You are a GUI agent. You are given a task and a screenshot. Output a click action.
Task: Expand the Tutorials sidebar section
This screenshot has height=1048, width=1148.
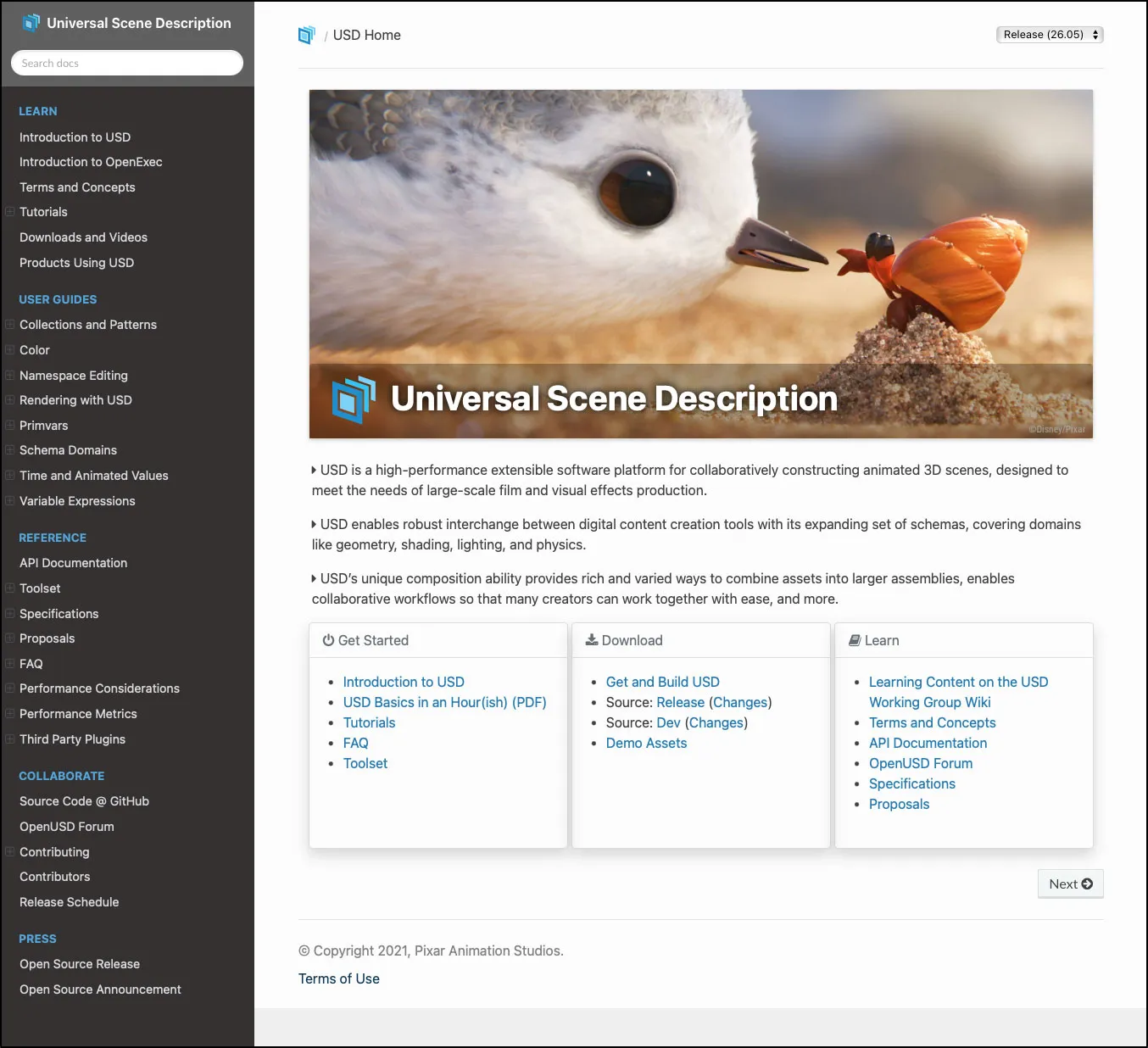point(9,211)
